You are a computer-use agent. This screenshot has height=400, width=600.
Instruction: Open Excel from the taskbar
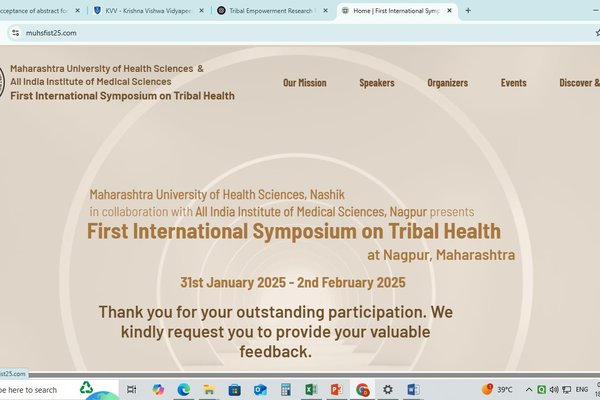coord(311,389)
